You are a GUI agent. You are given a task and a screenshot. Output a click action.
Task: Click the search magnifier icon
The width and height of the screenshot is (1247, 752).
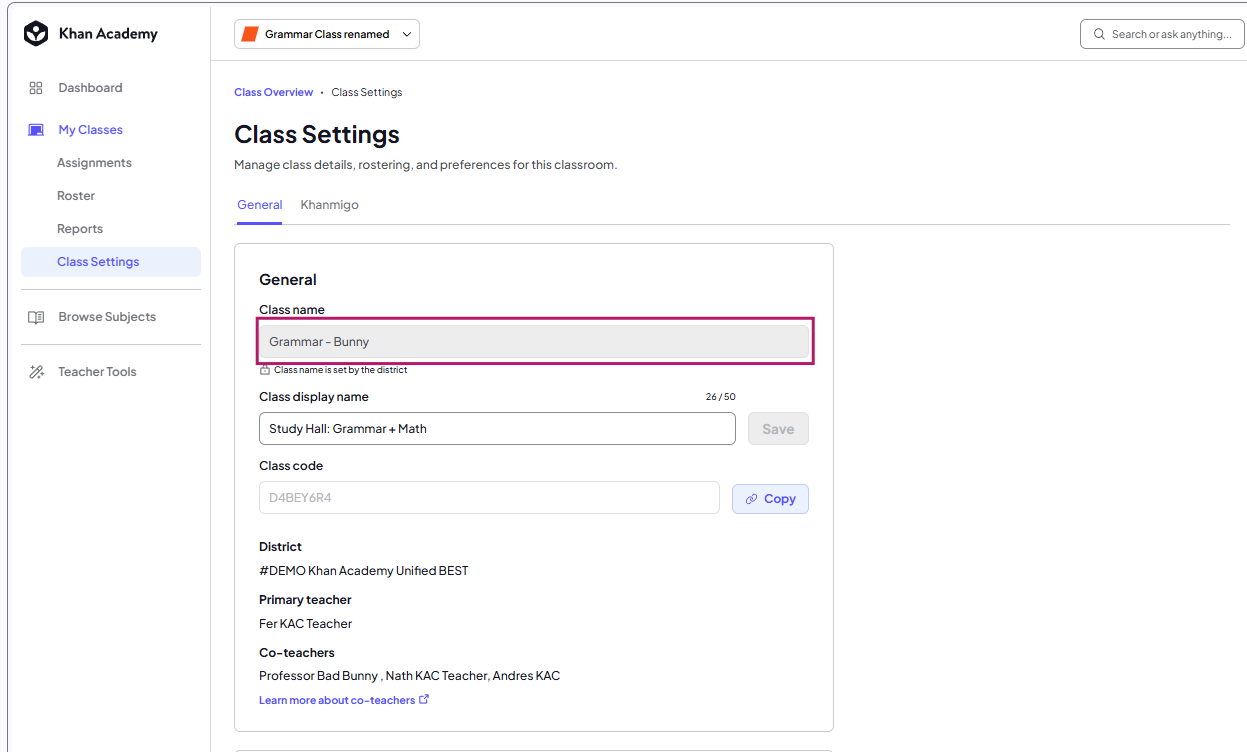click(1100, 34)
